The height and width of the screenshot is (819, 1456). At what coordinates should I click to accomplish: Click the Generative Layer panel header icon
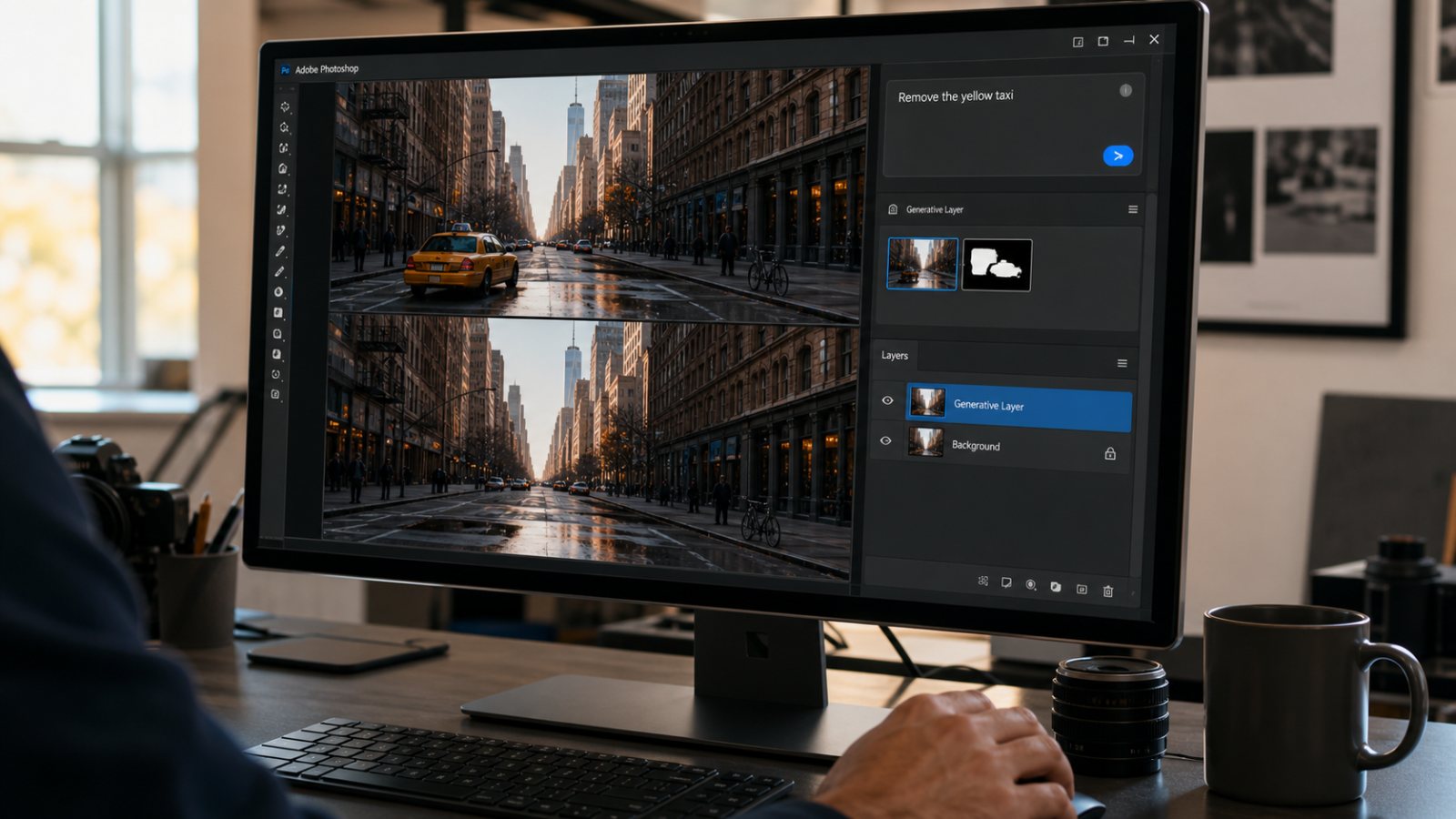click(x=893, y=209)
